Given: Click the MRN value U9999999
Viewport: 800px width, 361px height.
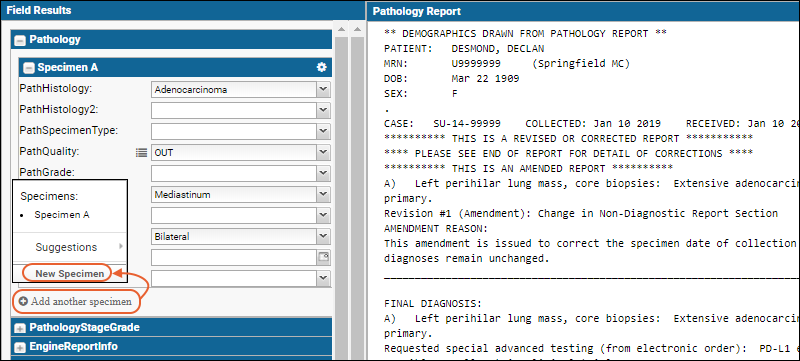Looking at the screenshot, I should pos(476,64).
